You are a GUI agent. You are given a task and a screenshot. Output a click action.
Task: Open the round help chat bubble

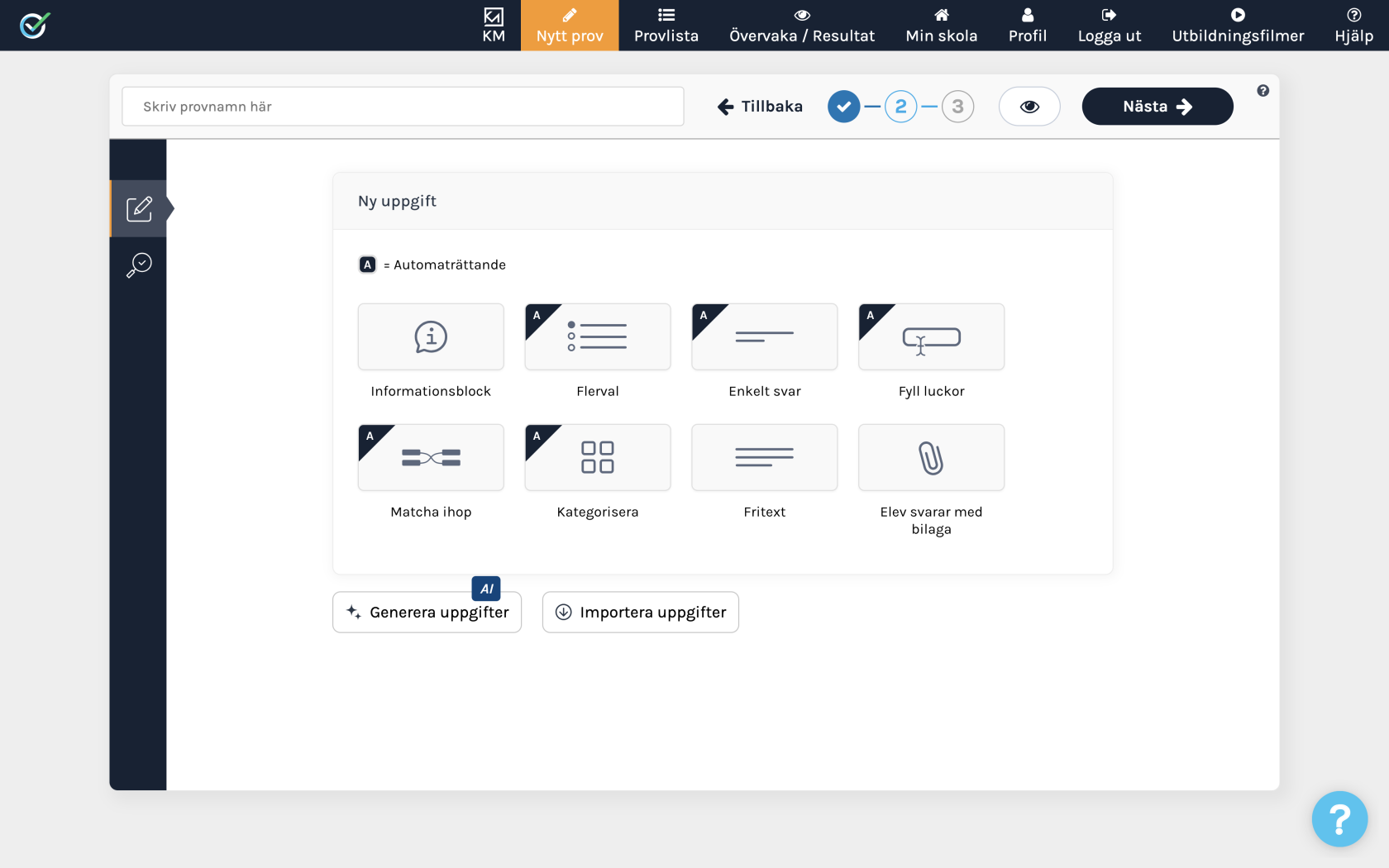point(1339,819)
